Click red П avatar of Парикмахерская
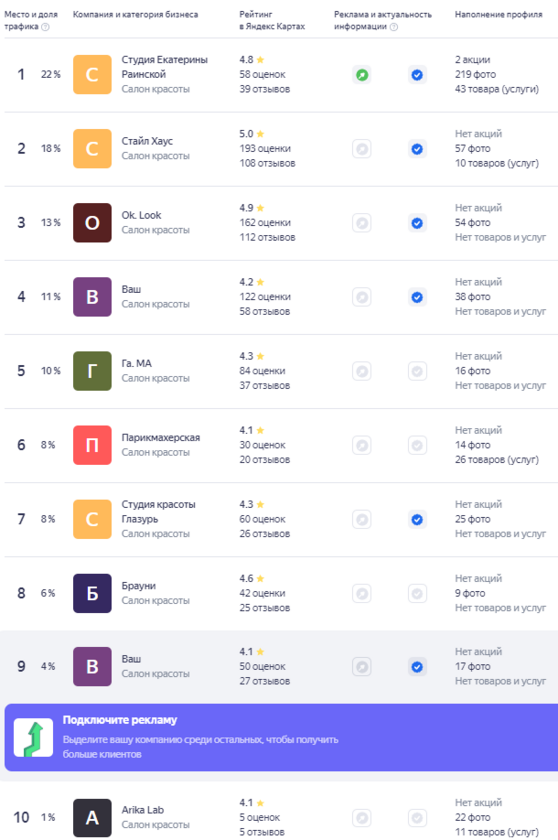The image size is (558, 840). [92, 445]
